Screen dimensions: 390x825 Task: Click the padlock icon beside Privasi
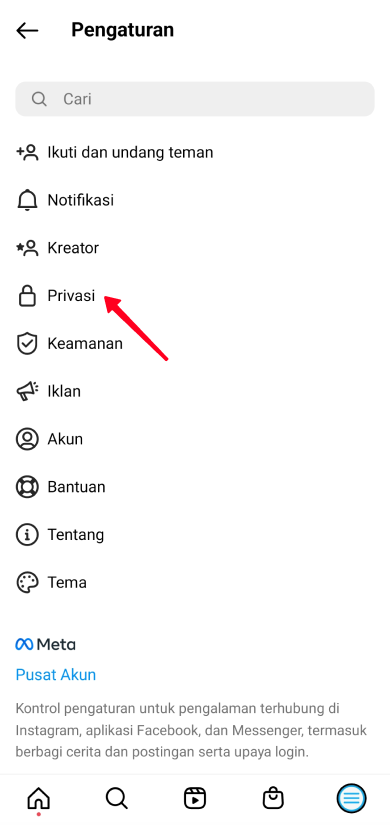click(27, 296)
